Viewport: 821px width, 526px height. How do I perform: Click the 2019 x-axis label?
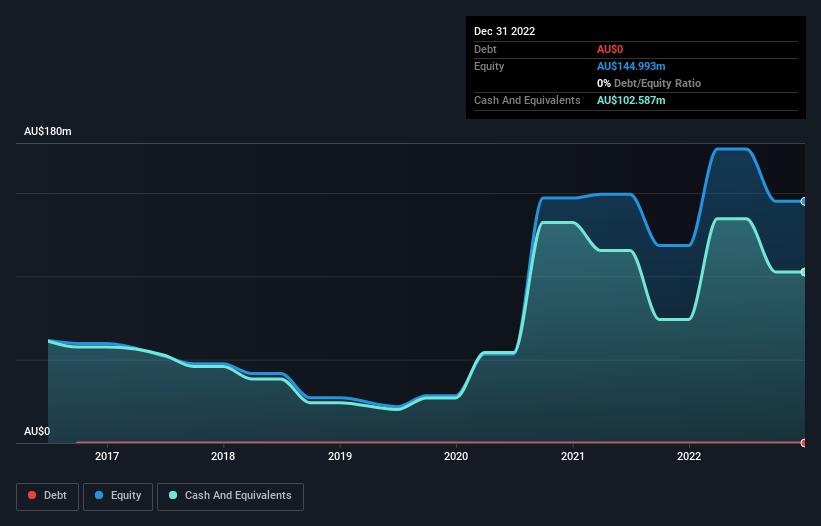click(340, 456)
